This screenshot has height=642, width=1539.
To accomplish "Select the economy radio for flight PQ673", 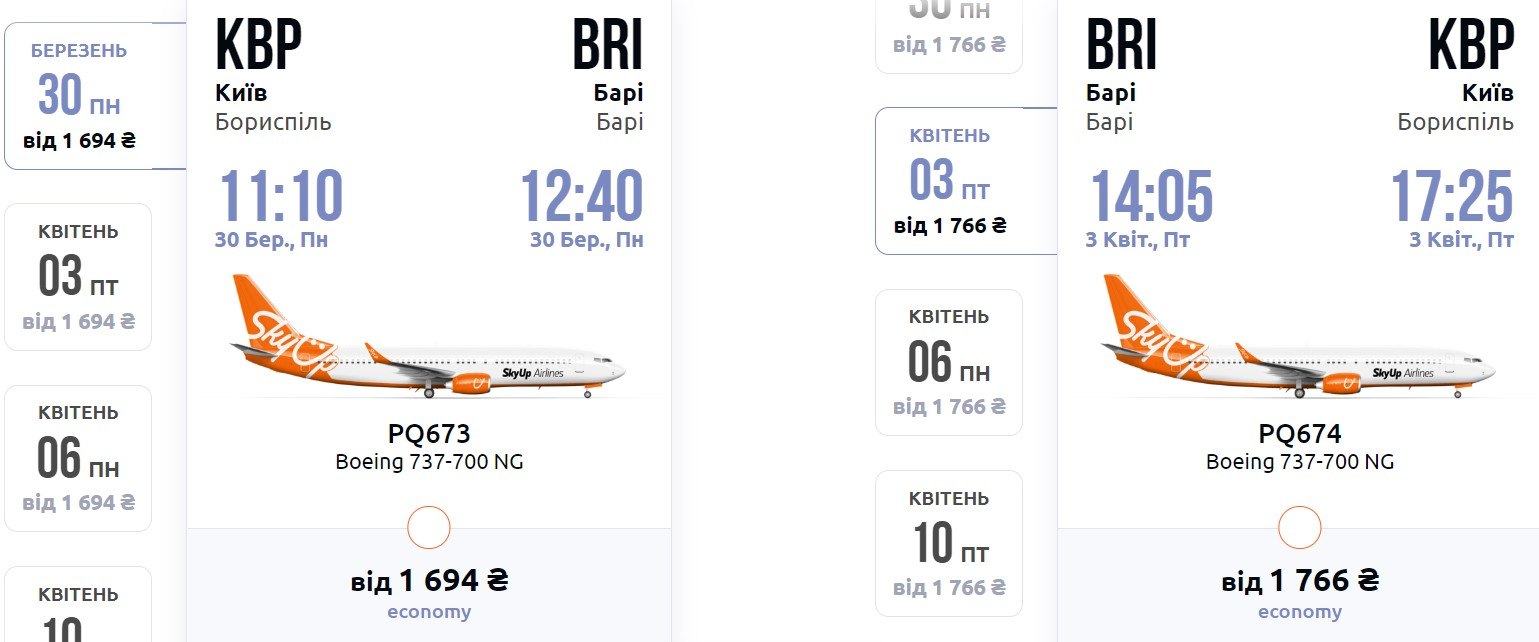I will (429, 527).
